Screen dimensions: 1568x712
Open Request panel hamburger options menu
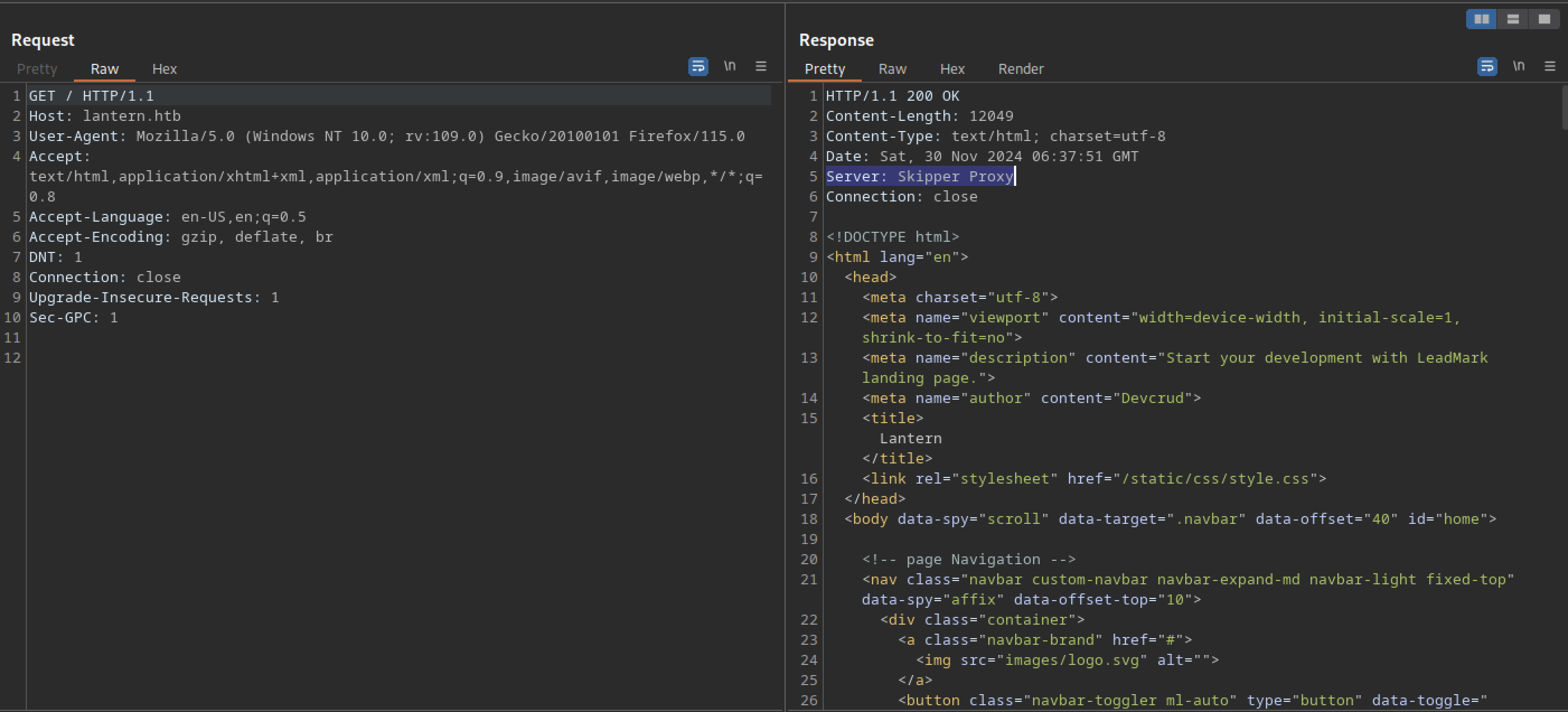point(761,66)
